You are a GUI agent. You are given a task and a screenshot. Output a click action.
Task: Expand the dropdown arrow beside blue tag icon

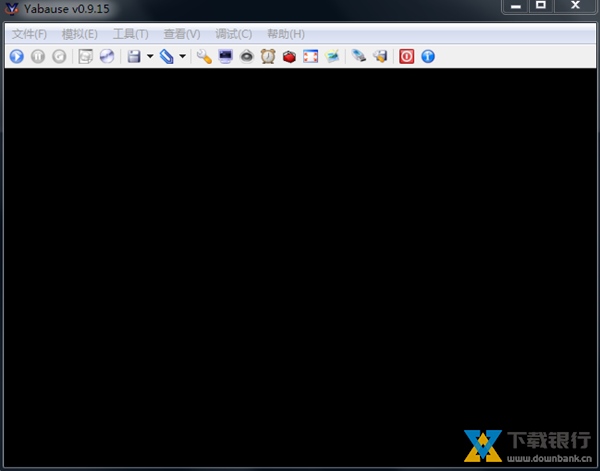tap(182, 57)
